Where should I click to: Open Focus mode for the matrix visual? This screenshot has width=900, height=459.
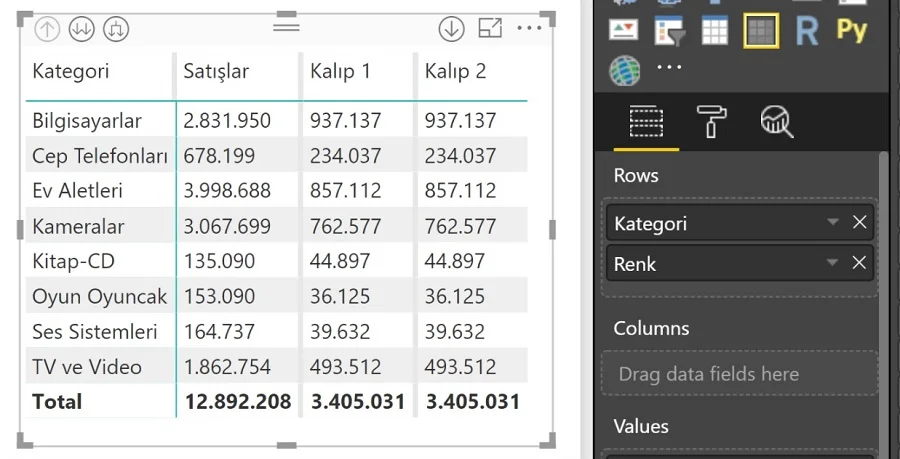[490, 29]
